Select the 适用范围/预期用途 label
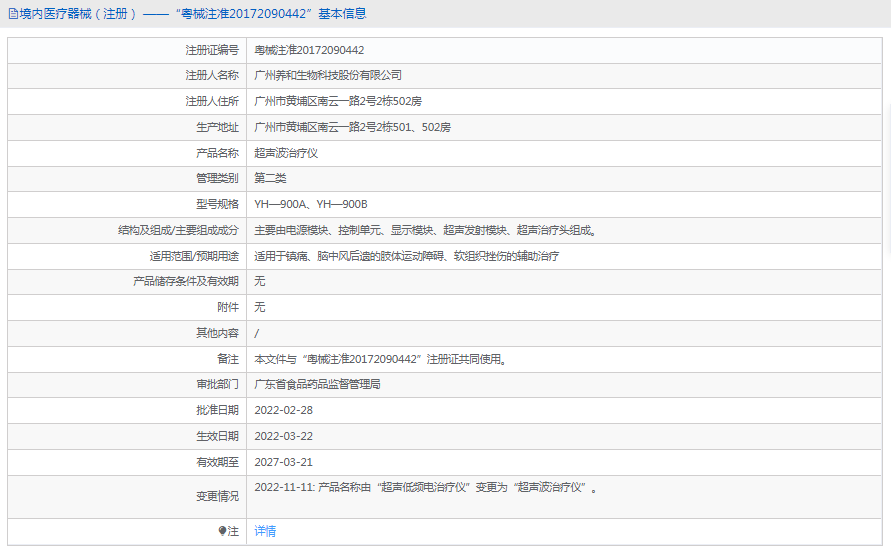The width and height of the screenshot is (891, 553). click(x=194, y=256)
